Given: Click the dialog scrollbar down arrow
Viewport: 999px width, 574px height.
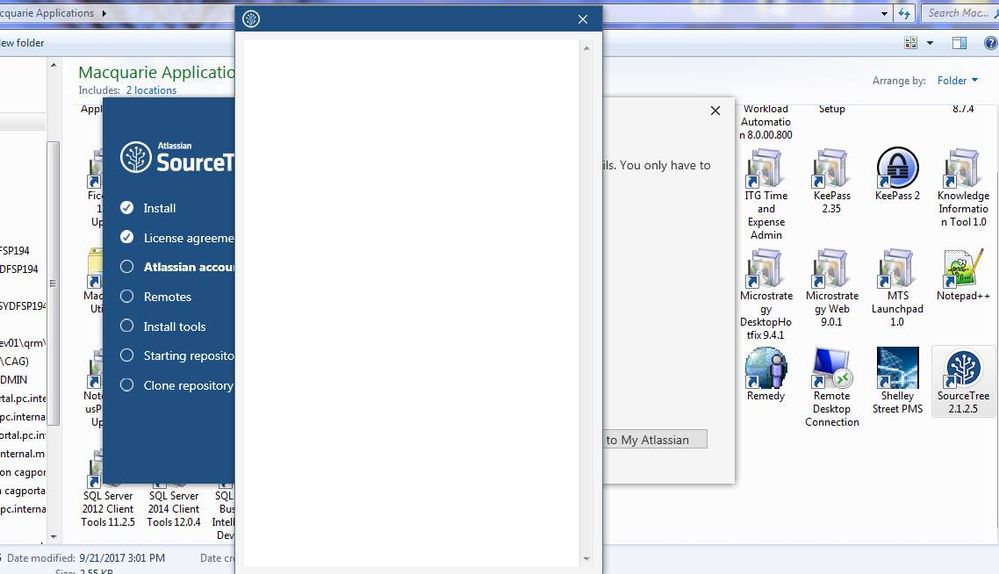Looking at the screenshot, I should (x=587, y=559).
